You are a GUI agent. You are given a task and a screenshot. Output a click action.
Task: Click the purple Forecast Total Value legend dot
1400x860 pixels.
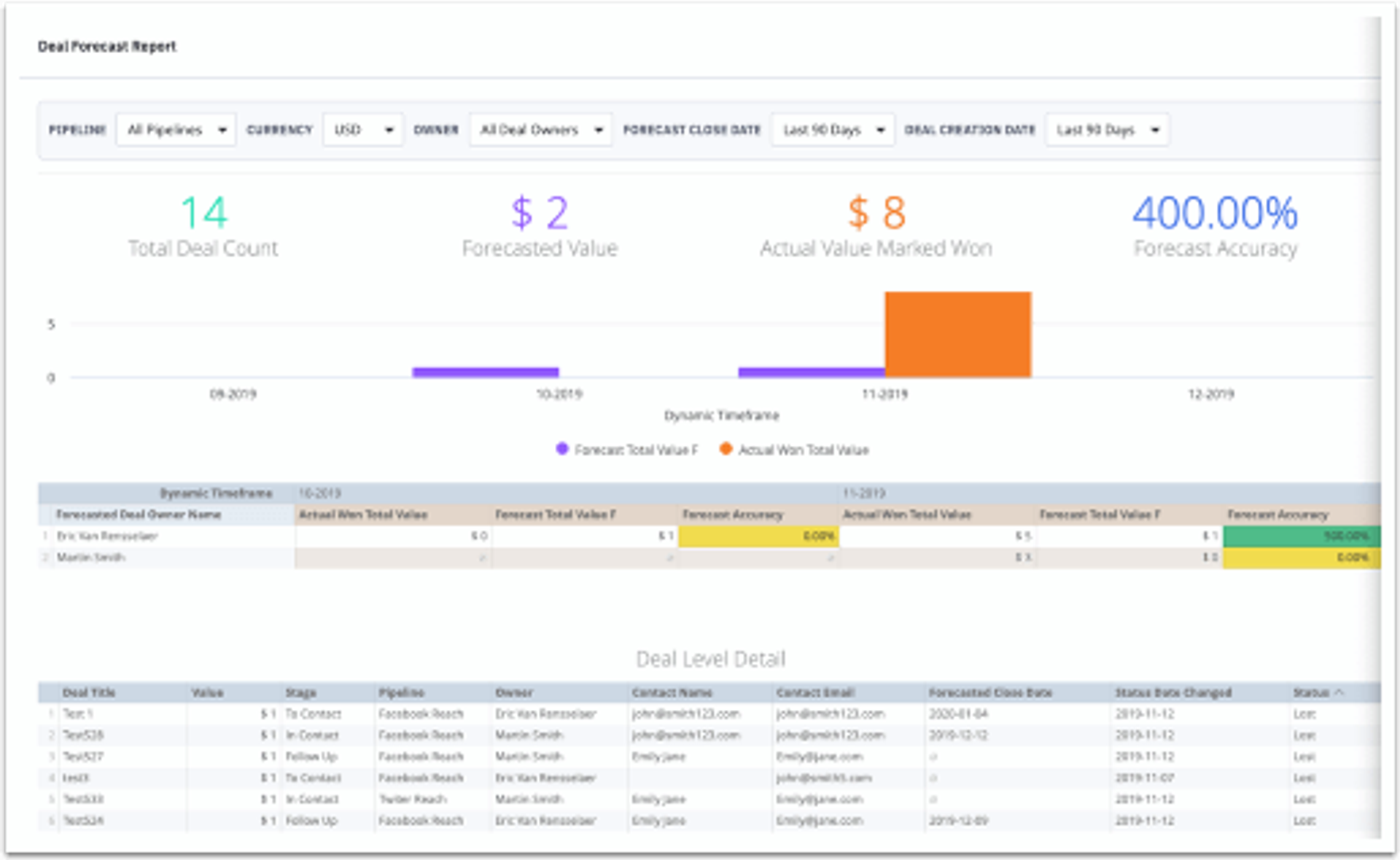point(561,450)
